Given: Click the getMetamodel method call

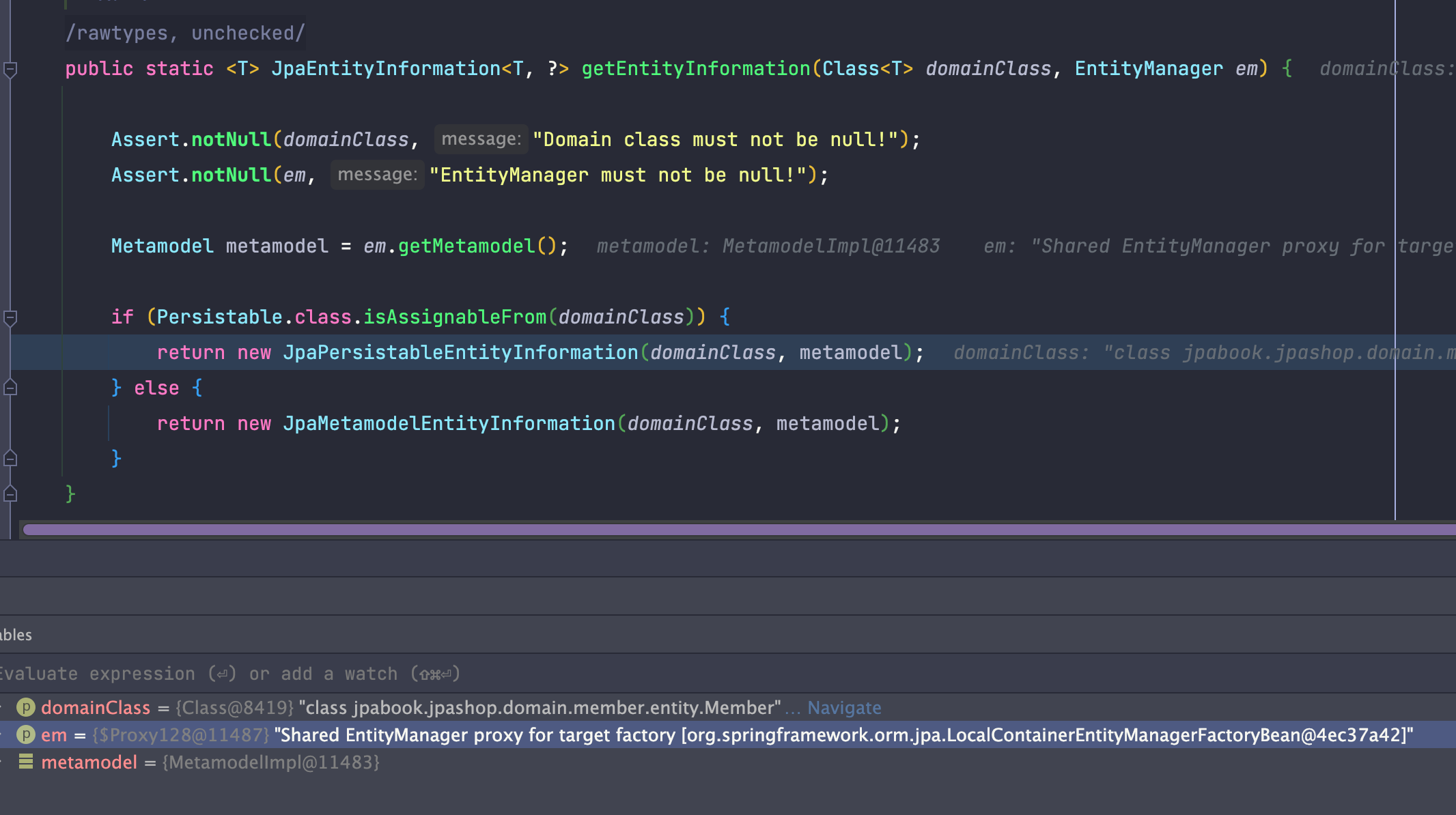Looking at the screenshot, I should click(466, 246).
